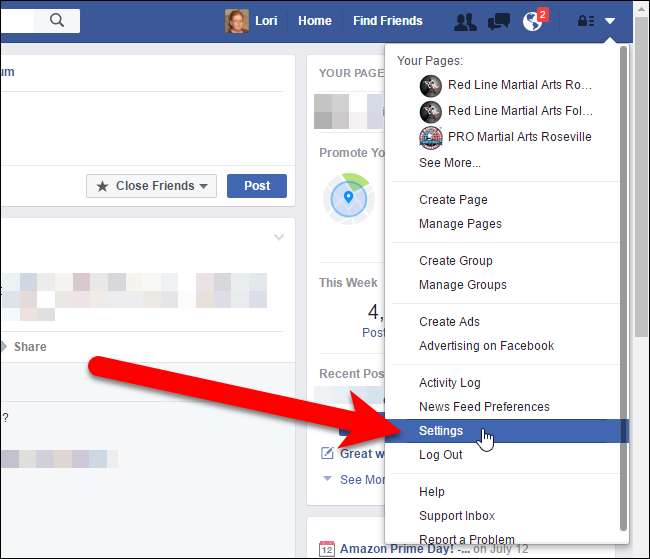Viewport: 650px width, 559px height.
Task: Select Manage Groups
Action: coord(463,285)
